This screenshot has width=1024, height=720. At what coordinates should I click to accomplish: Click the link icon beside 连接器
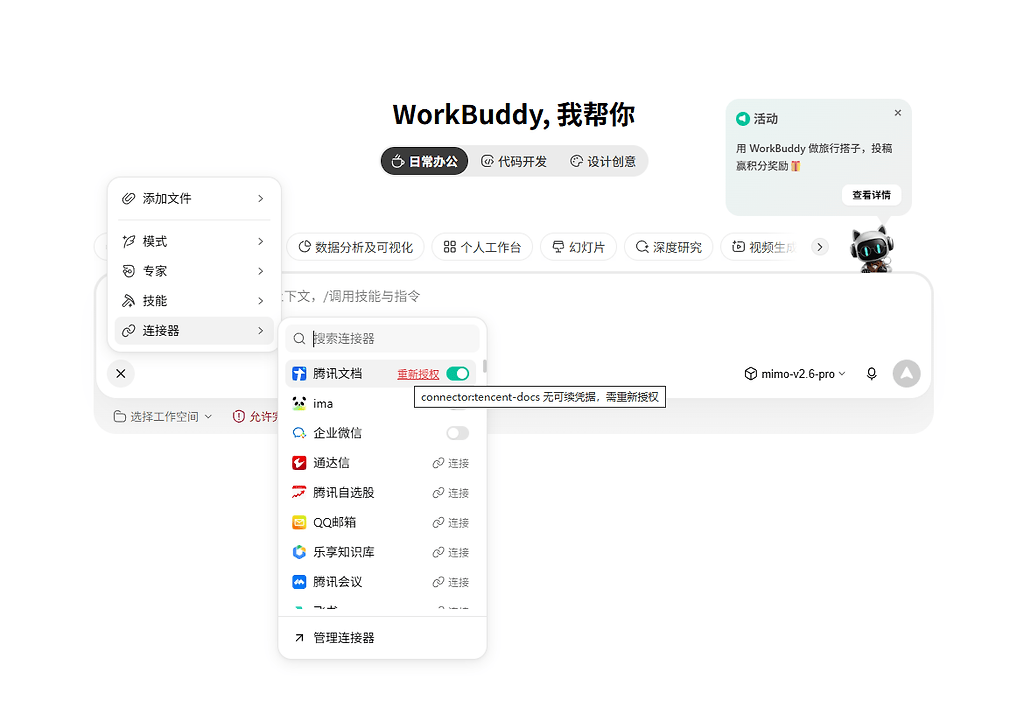pyautogui.click(x=129, y=331)
